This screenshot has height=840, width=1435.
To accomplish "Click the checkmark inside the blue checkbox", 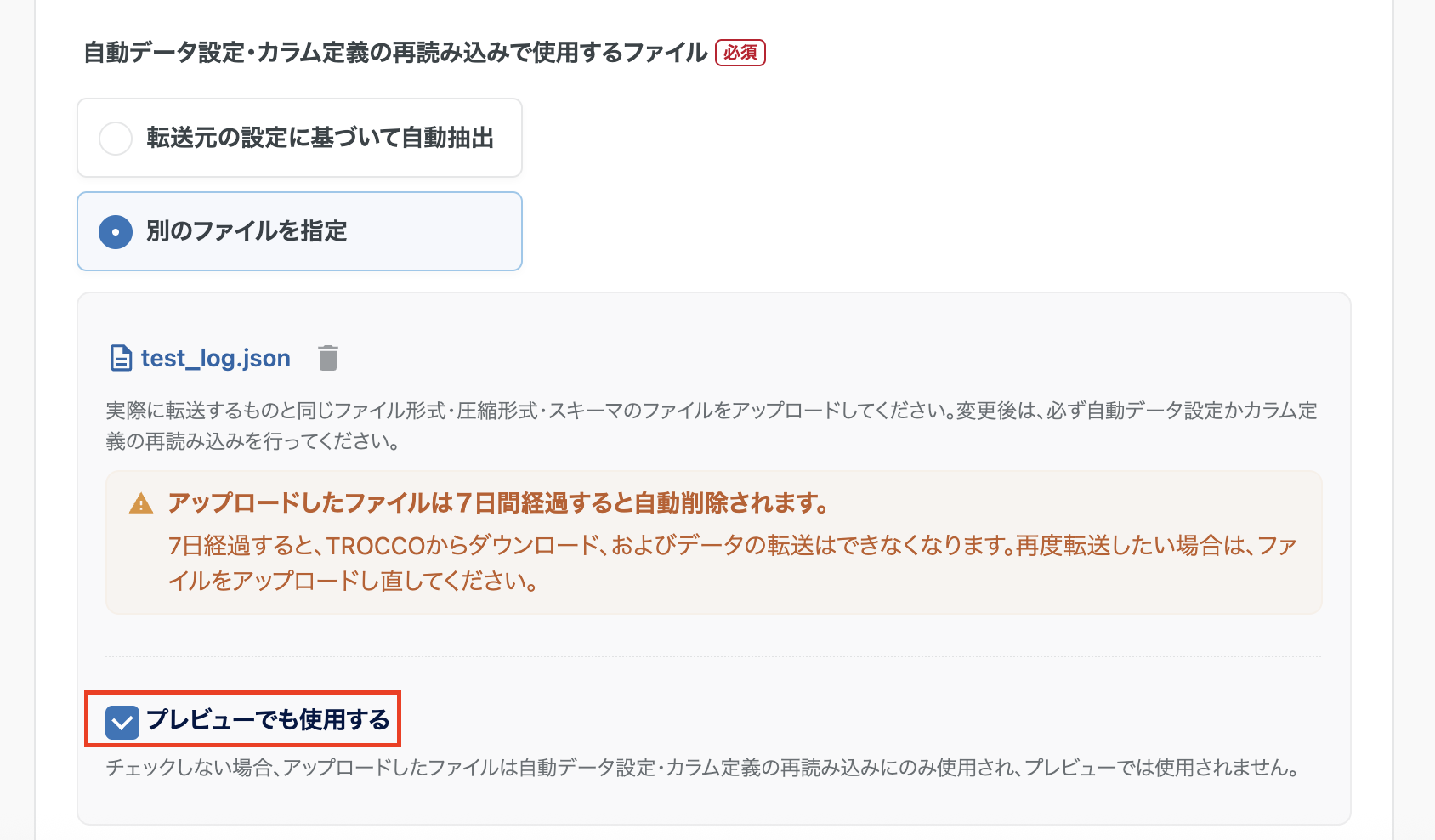I will pyautogui.click(x=123, y=722).
